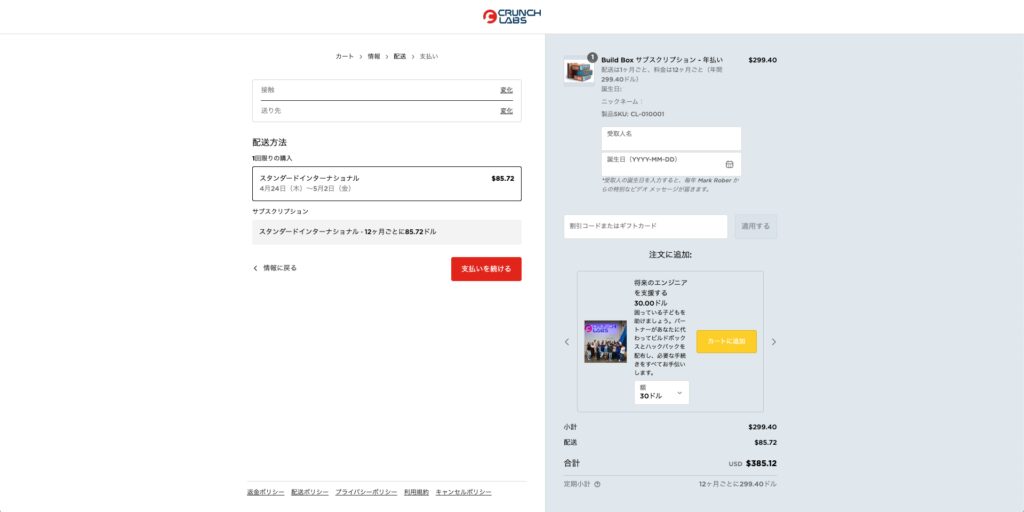Image resolution: width=1024 pixels, height=512 pixels.
Task: Open 返金ポリシー footer link
Action: [x=265, y=492]
